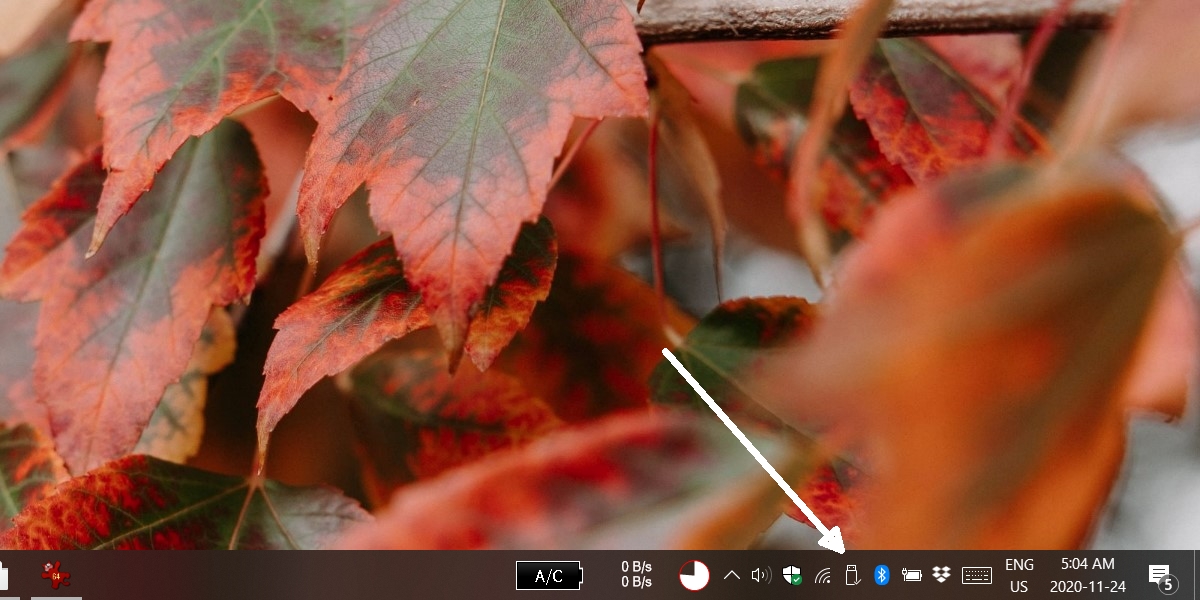The height and width of the screenshot is (600, 1200).
Task: Open the Bluetooth devices icon
Action: (881, 575)
